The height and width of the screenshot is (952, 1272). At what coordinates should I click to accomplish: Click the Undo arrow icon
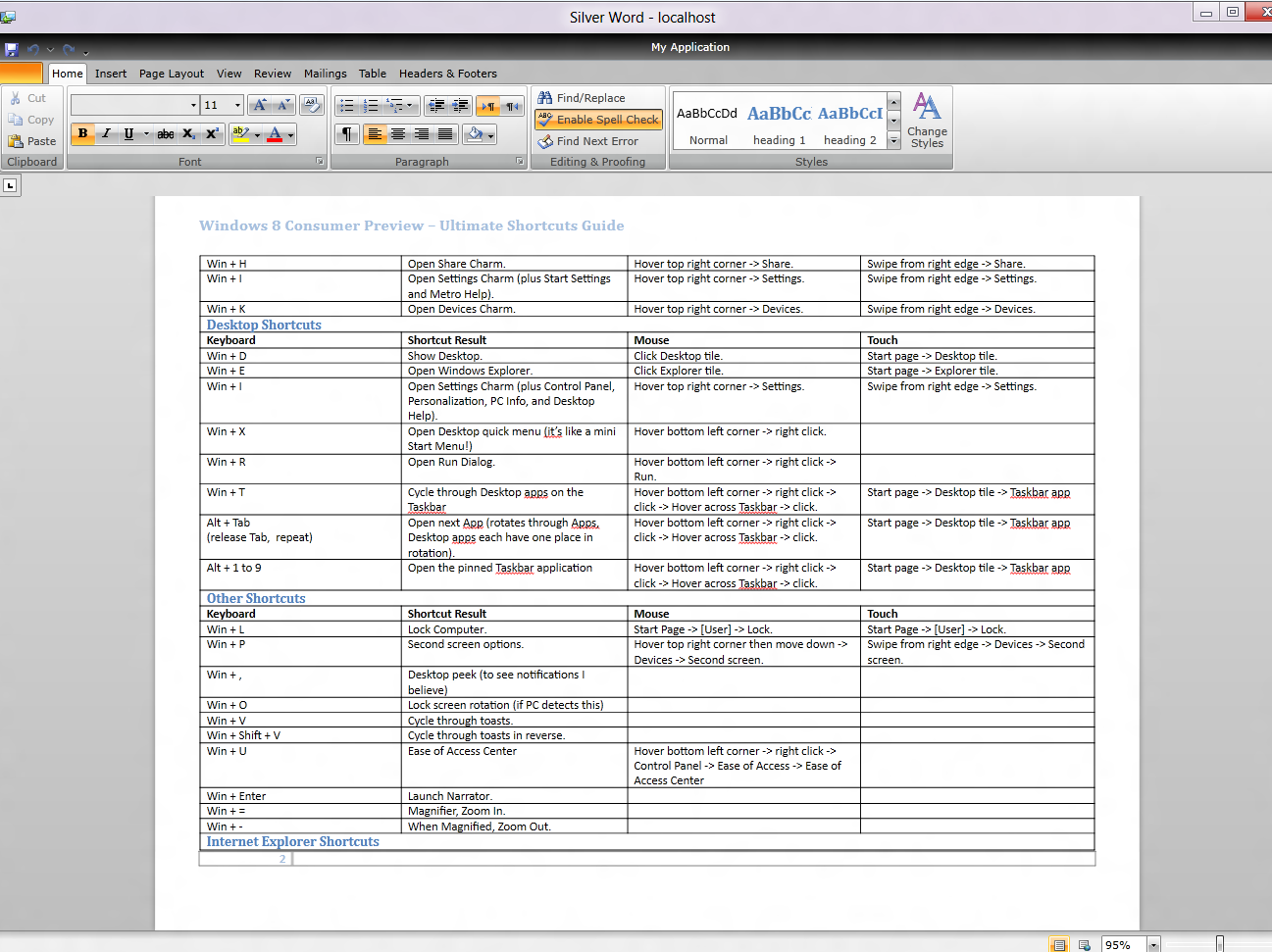tap(33, 49)
